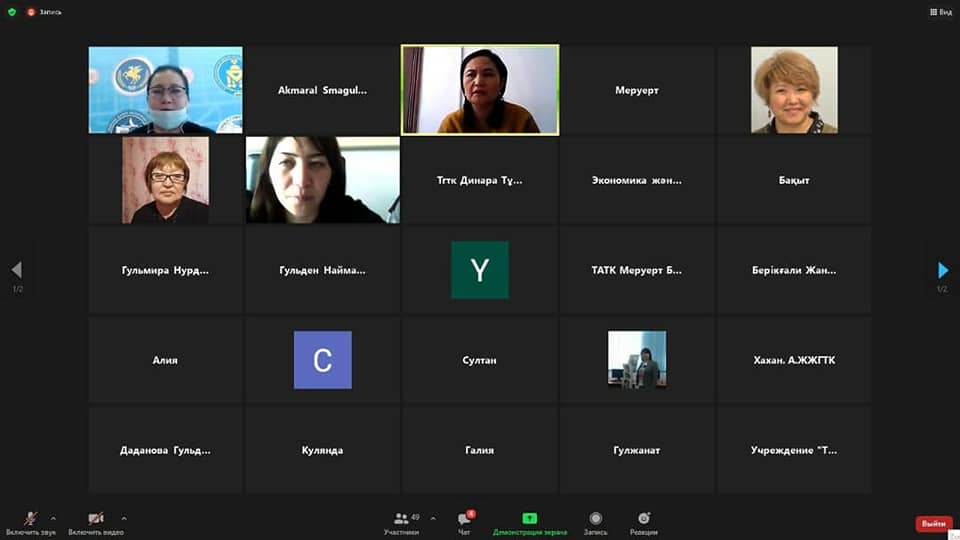Image resolution: width=960 pixels, height=540 pixels.
Task: Go to next gallery page with right arrow
Action: pyautogui.click(x=942, y=270)
